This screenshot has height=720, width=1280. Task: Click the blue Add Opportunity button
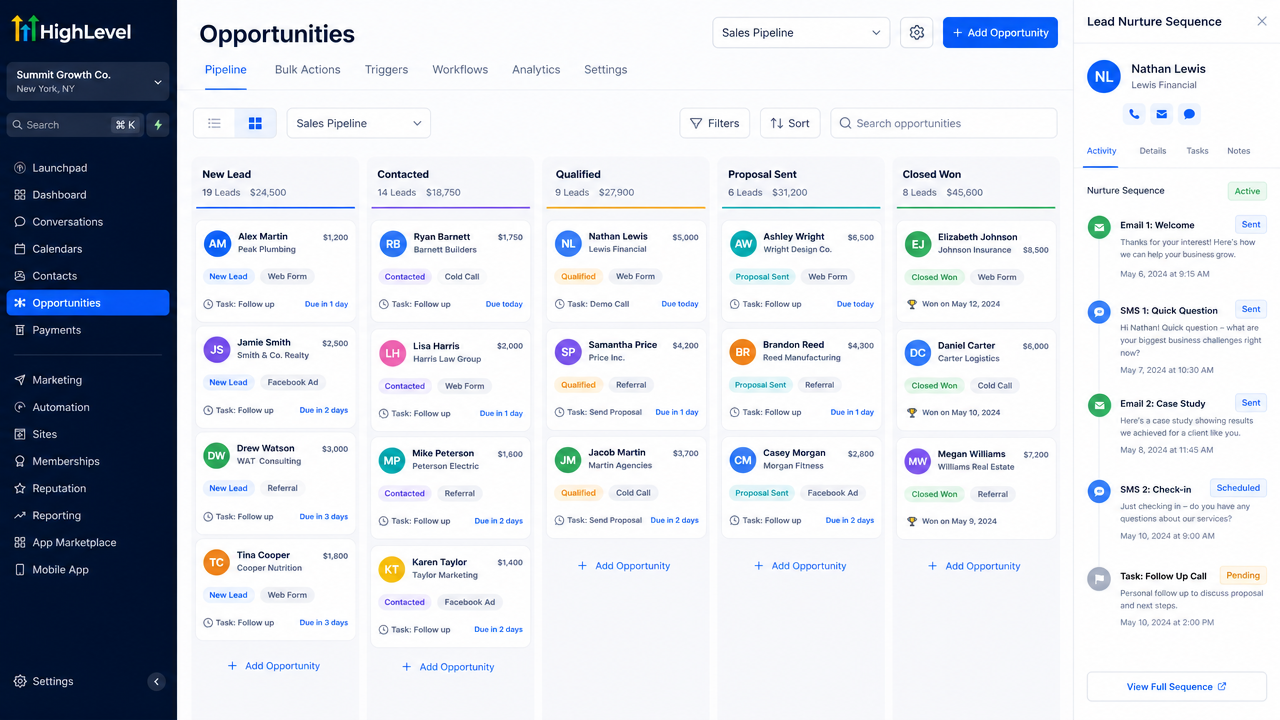(1000, 32)
